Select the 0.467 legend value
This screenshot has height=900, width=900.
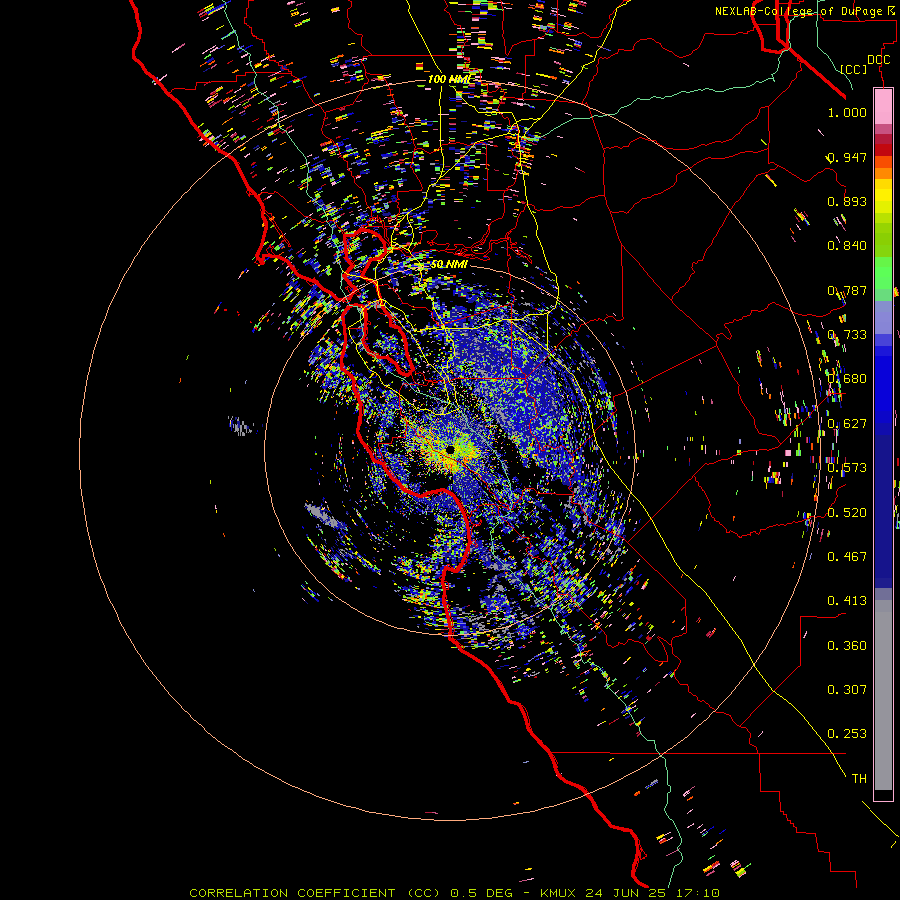pyautogui.click(x=847, y=557)
